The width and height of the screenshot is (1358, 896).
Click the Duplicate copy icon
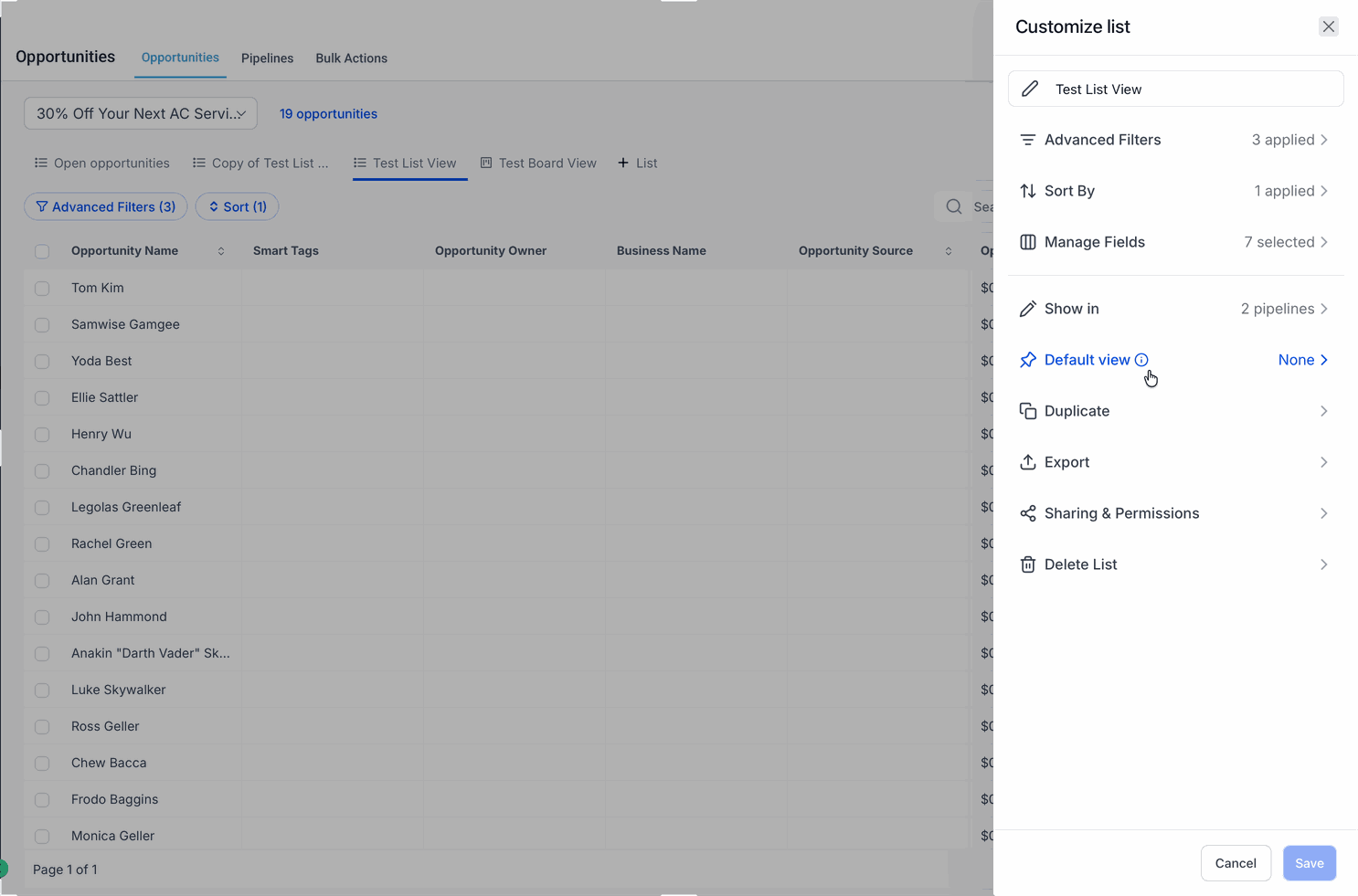pyautogui.click(x=1028, y=411)
